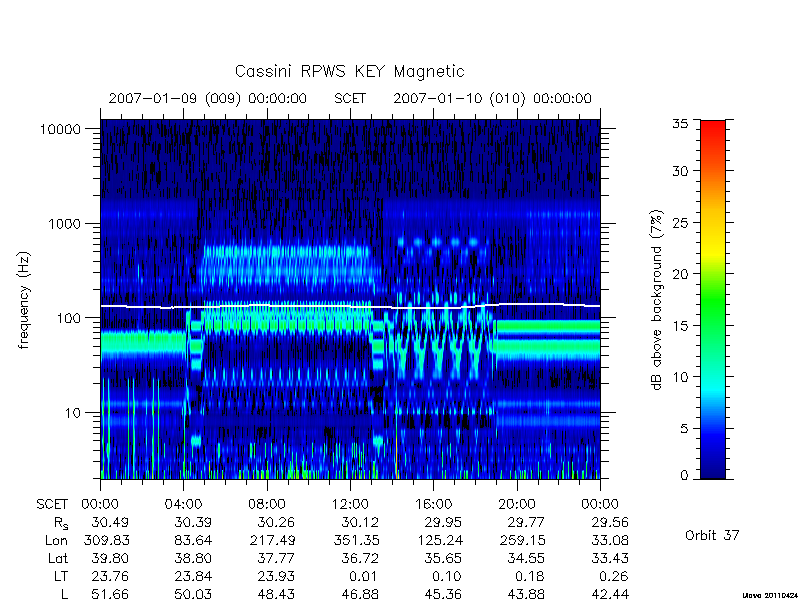Click the LT row label
800x600 pixels.
(x=61, y=577)
